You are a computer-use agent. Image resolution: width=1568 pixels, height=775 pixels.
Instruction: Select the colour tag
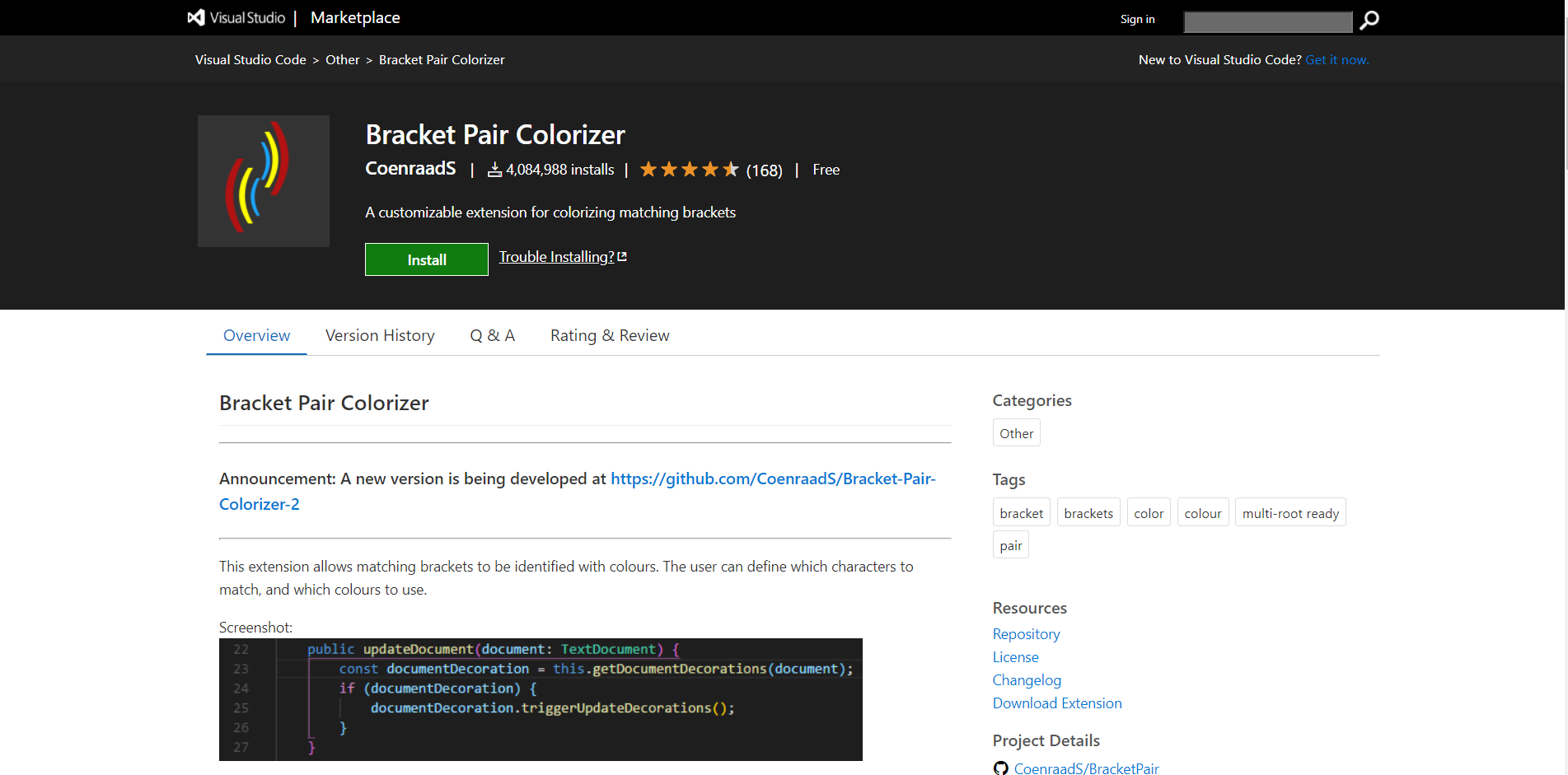[1203, 513]
